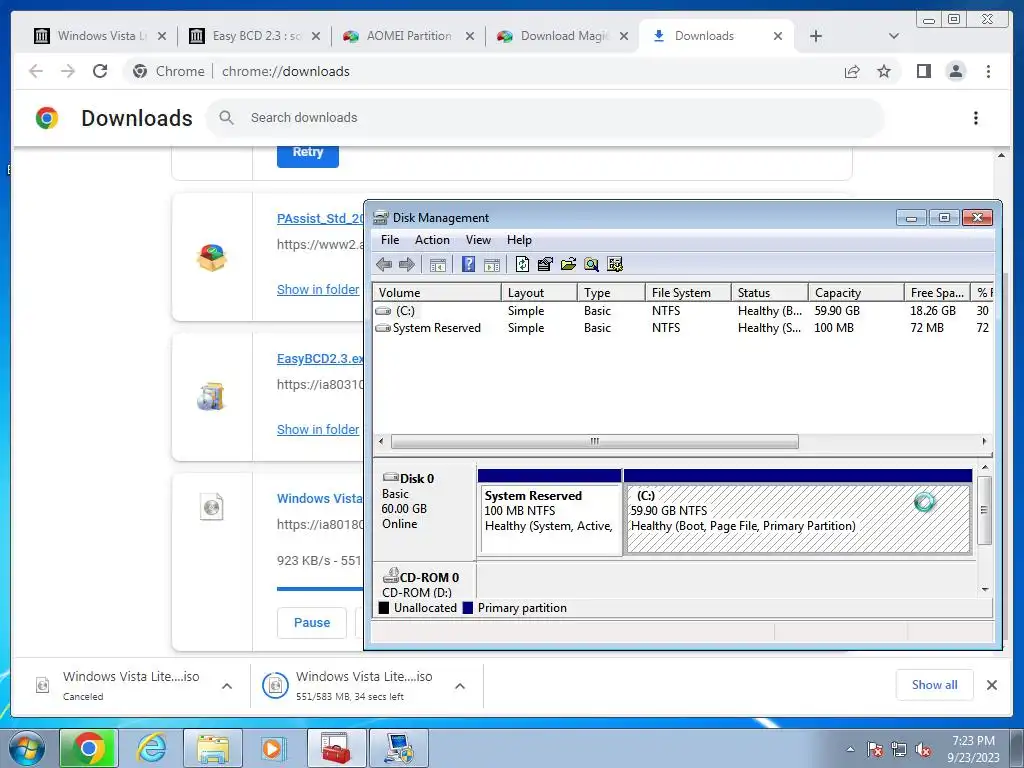
Task: Click the muted volume tray icon
Action: 923,750
